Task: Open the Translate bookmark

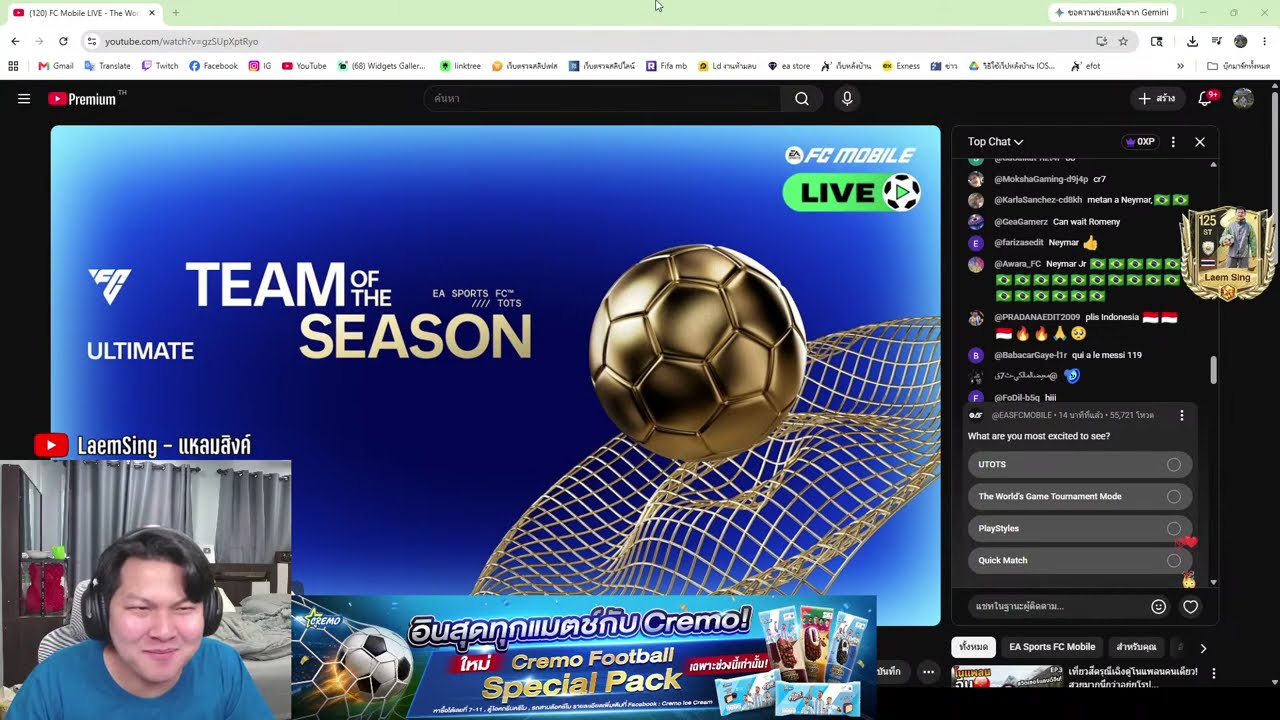Action: [107, 66]
